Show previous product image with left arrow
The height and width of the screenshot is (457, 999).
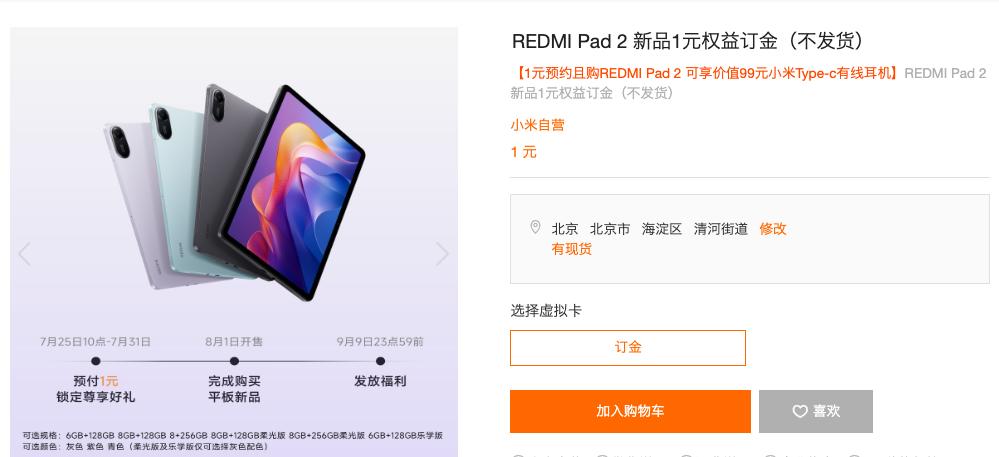tap(24, 254)
